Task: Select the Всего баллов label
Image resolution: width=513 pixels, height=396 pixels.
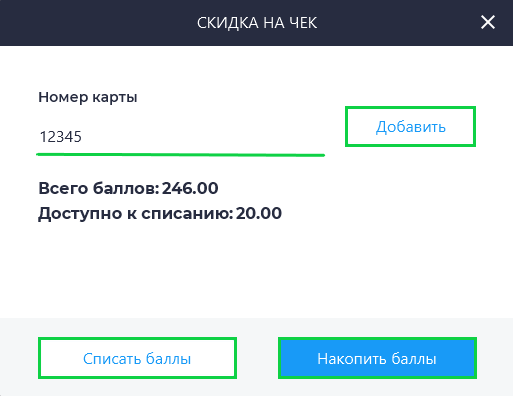Action: pyautogui.click(x=99, y=188)
